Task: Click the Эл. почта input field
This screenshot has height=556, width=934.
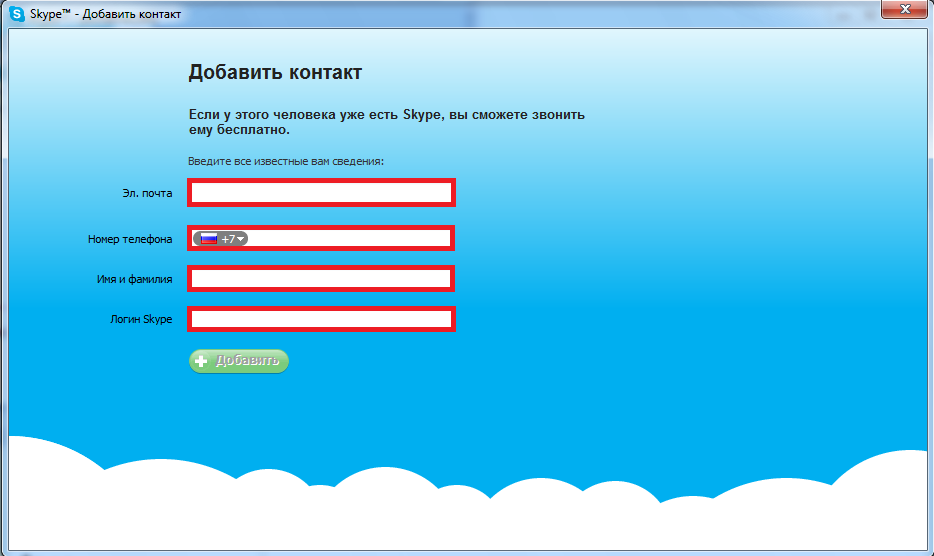Action: point(321,192)
